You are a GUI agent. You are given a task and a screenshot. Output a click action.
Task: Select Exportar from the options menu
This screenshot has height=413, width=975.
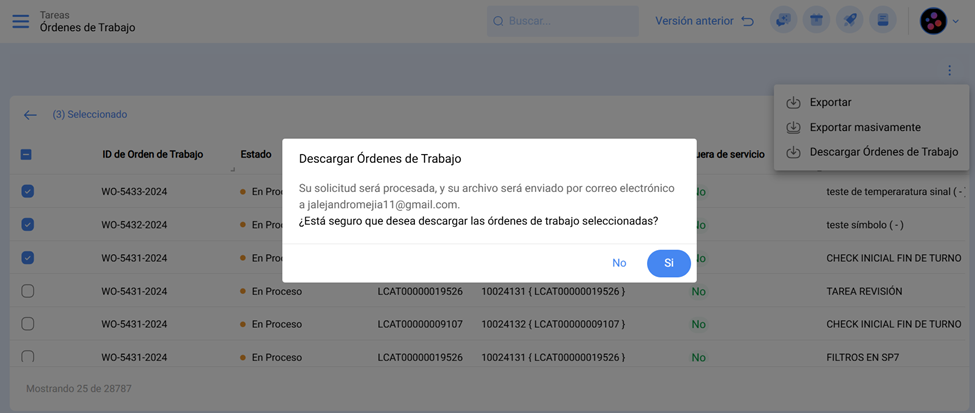point(830,102)
